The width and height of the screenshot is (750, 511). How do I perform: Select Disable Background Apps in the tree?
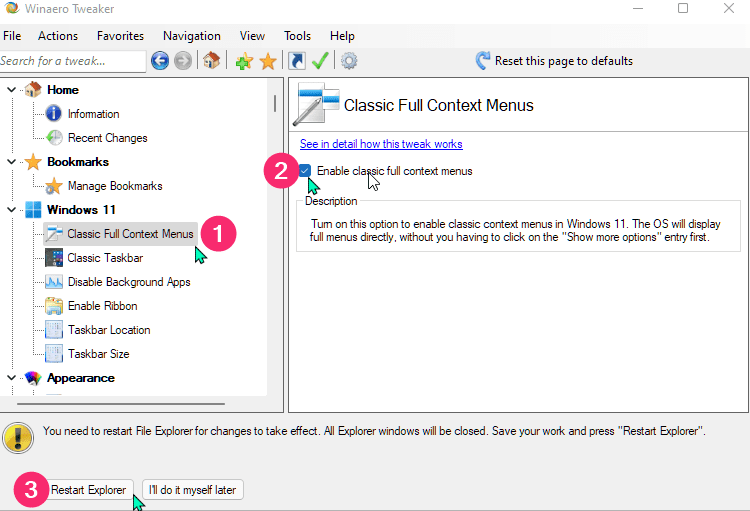129,282
